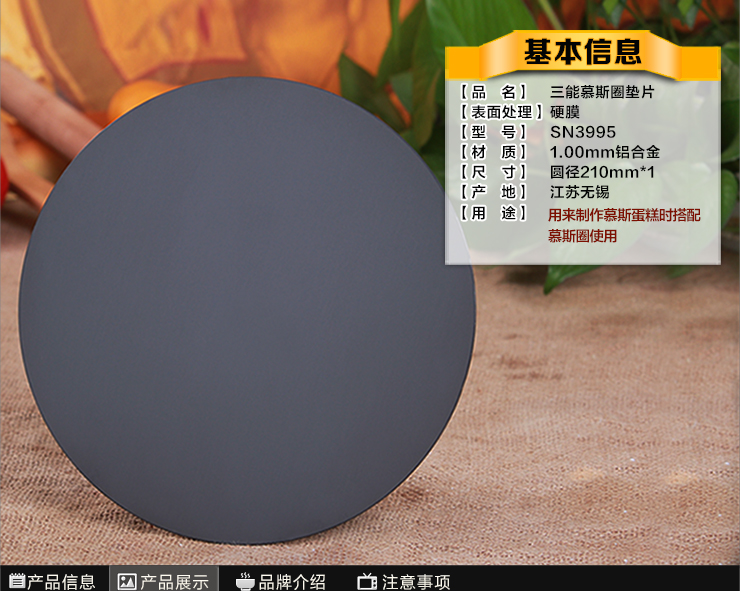Select the size text 圆径210mm*1
The height and width of the screenshot is (591, 740).
[603, 172]
